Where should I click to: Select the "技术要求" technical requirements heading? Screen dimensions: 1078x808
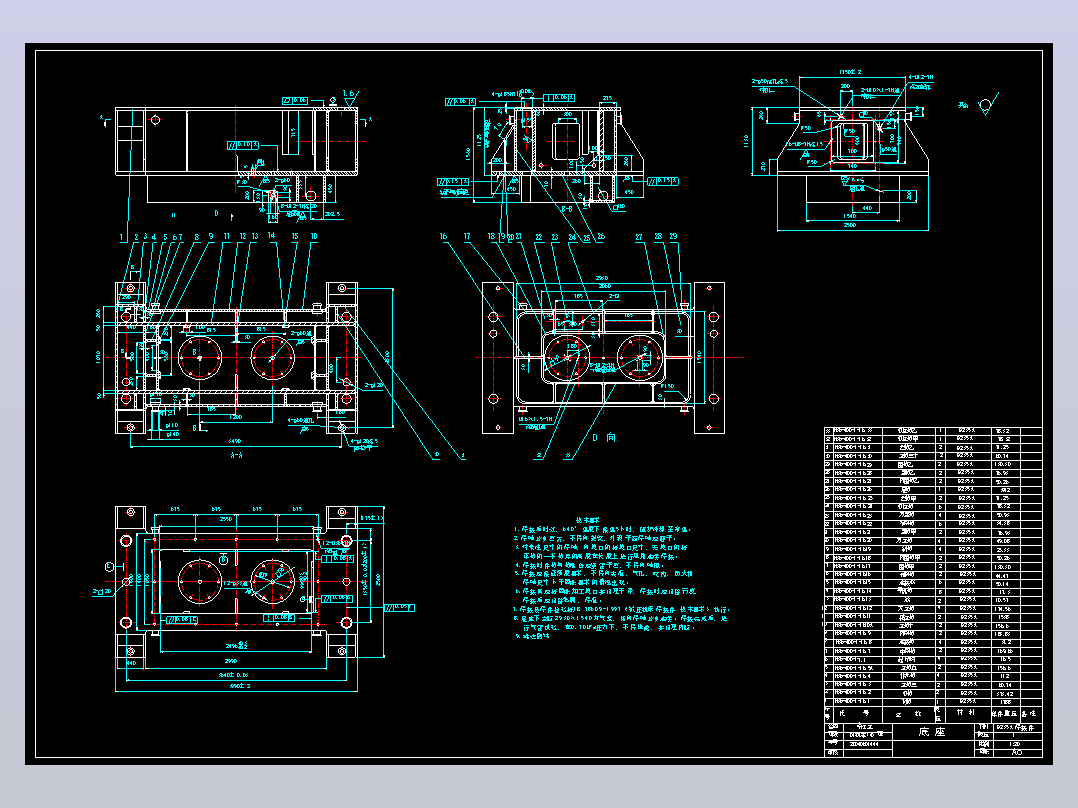pyautogui.click(x=587, y=521)
